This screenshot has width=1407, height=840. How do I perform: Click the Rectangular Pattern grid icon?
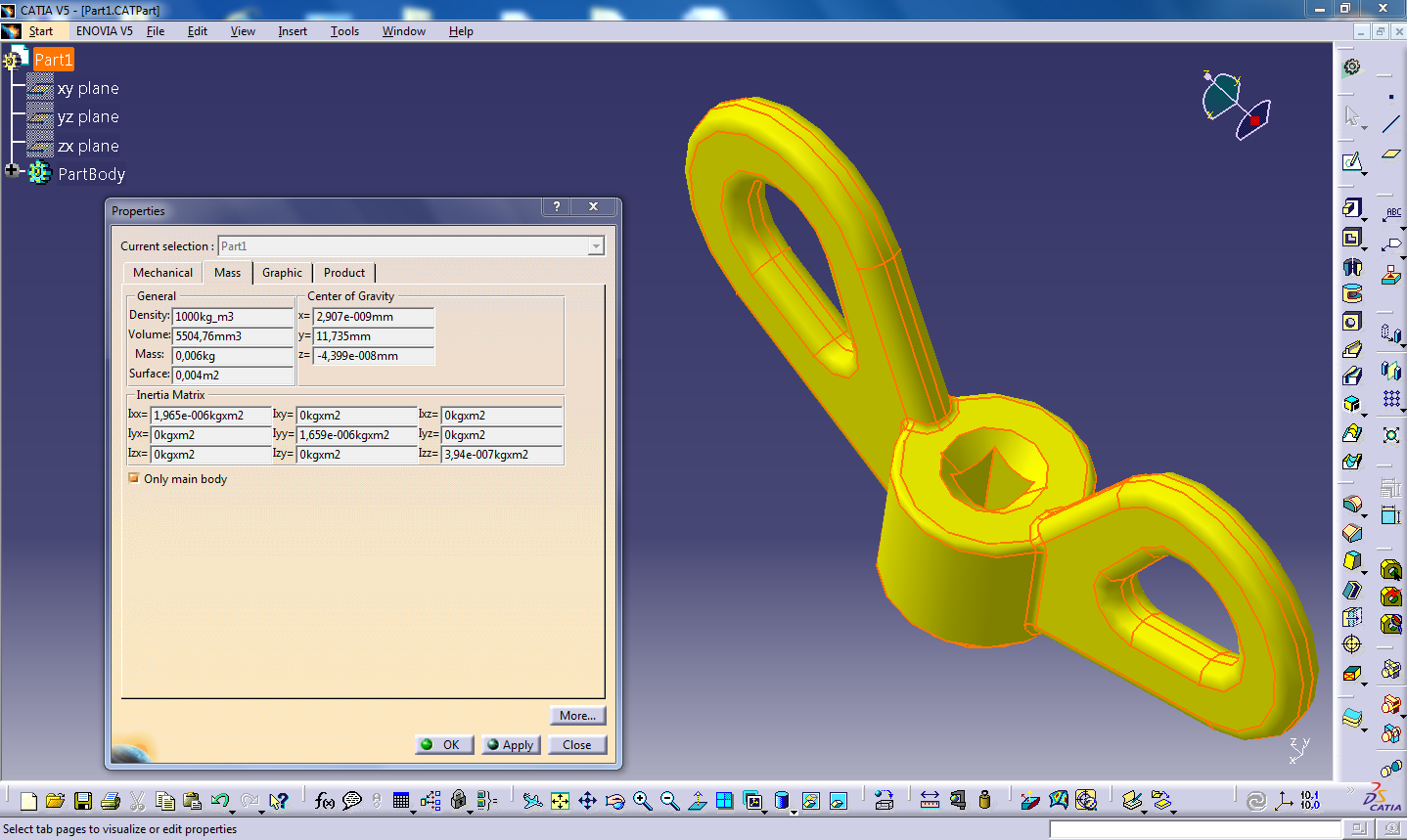(1391, 399)
